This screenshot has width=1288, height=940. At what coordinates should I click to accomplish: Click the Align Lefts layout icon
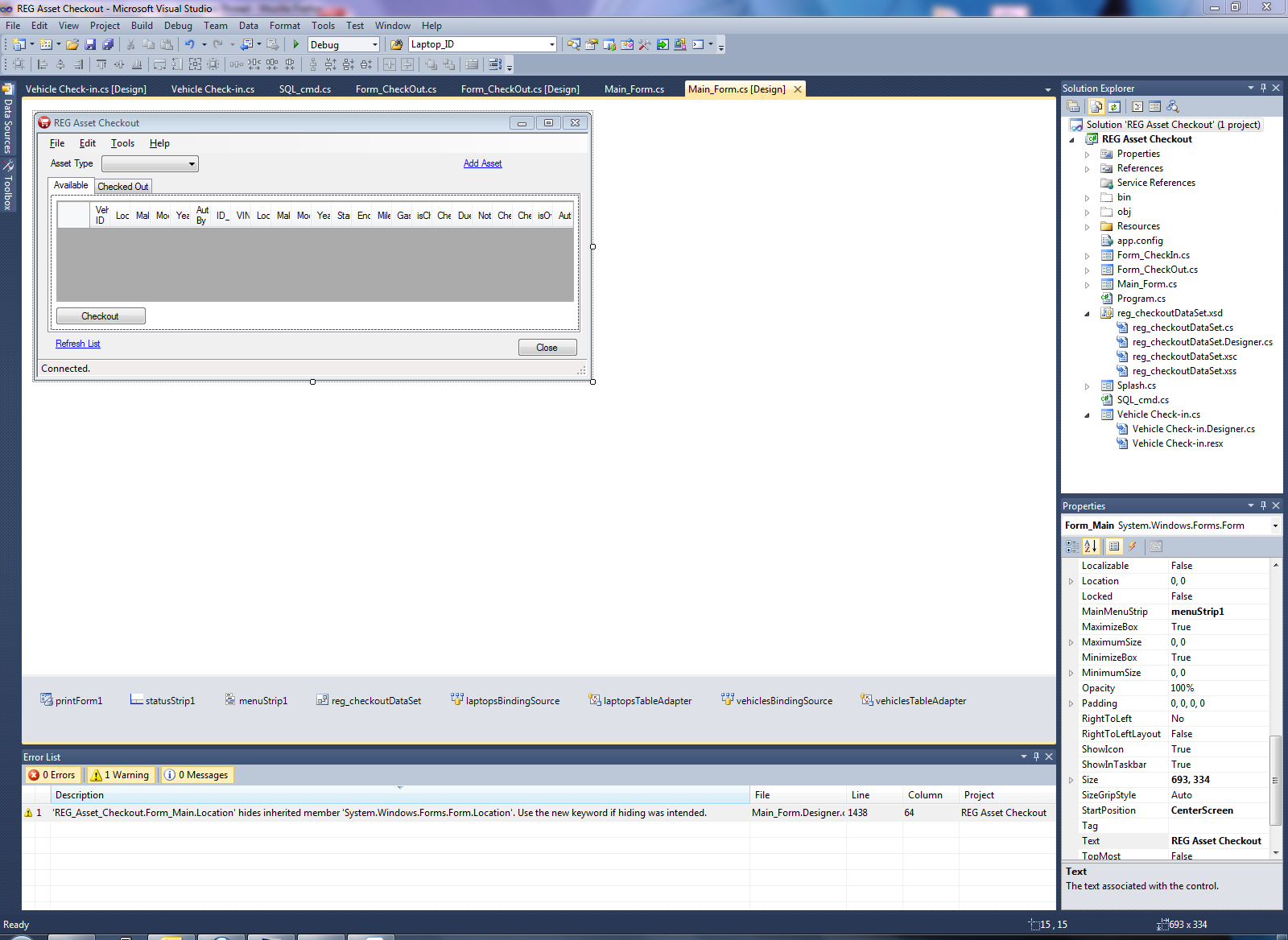click(43, 64)
